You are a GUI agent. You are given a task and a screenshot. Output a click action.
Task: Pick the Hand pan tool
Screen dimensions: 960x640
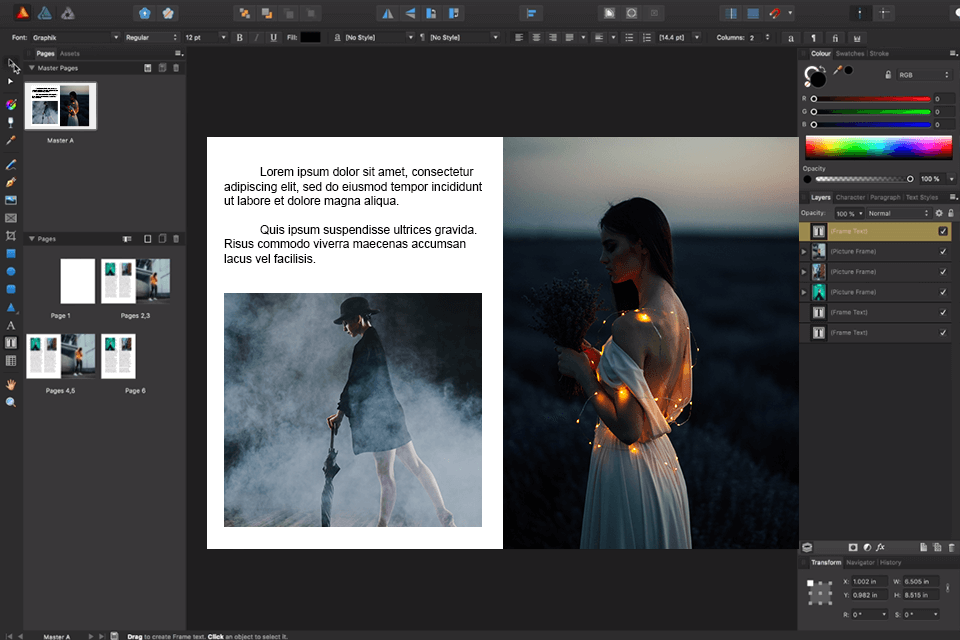pyautogui.click(x=11, y=384)
